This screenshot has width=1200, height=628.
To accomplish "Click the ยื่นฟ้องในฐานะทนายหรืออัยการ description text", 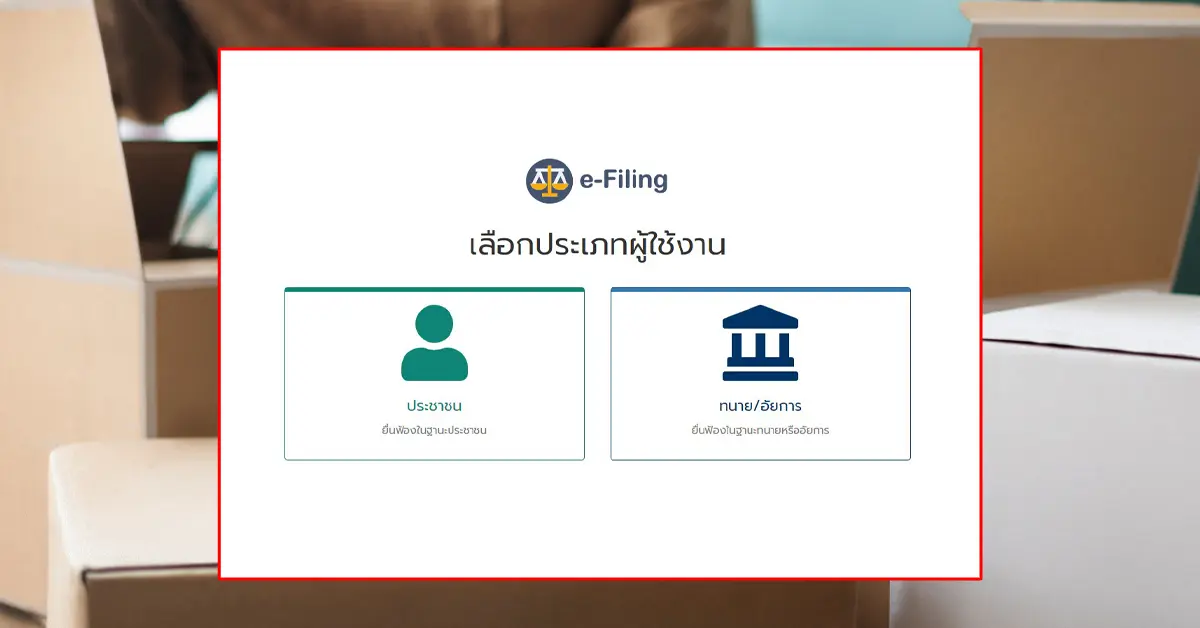I will pyautogui.click(x=760, y=431).
